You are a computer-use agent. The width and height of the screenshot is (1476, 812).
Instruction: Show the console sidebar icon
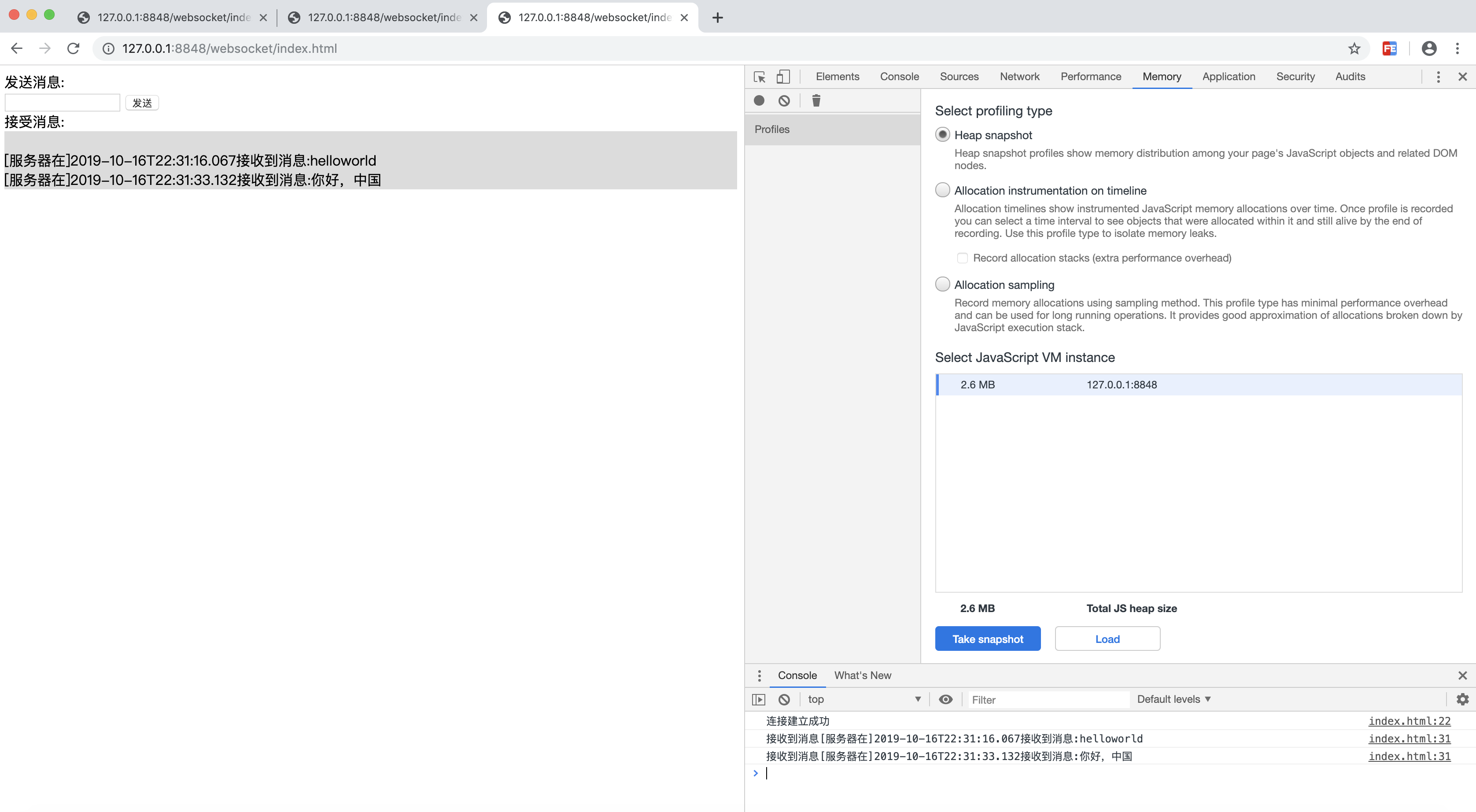click(x=759, y=700)
